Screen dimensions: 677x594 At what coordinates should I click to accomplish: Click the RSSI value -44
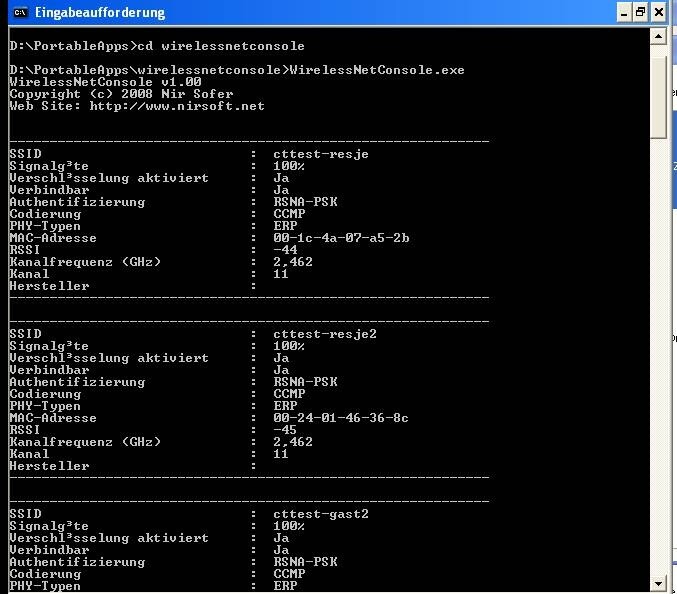pos(285,250)
